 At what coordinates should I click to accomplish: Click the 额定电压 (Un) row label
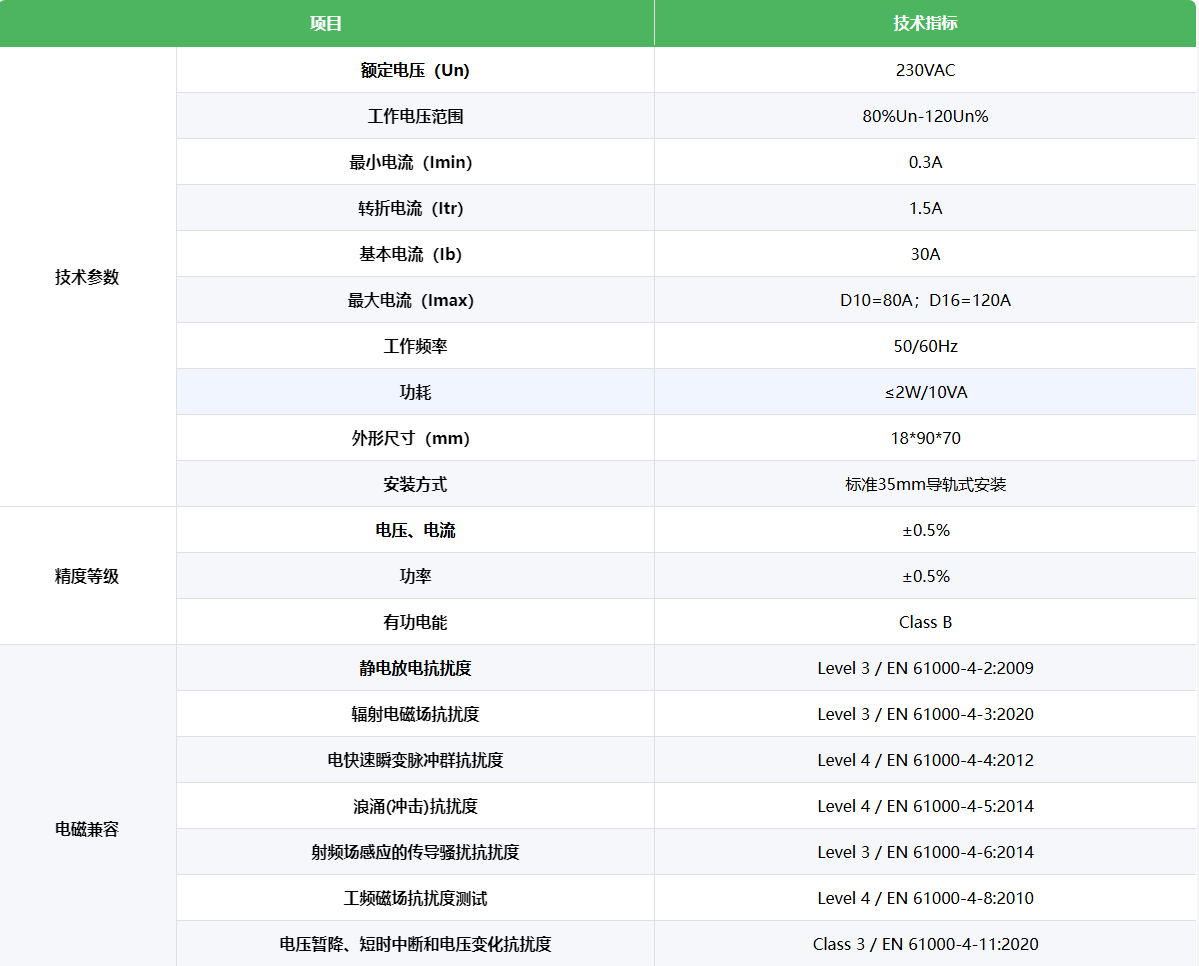(415, 70)
